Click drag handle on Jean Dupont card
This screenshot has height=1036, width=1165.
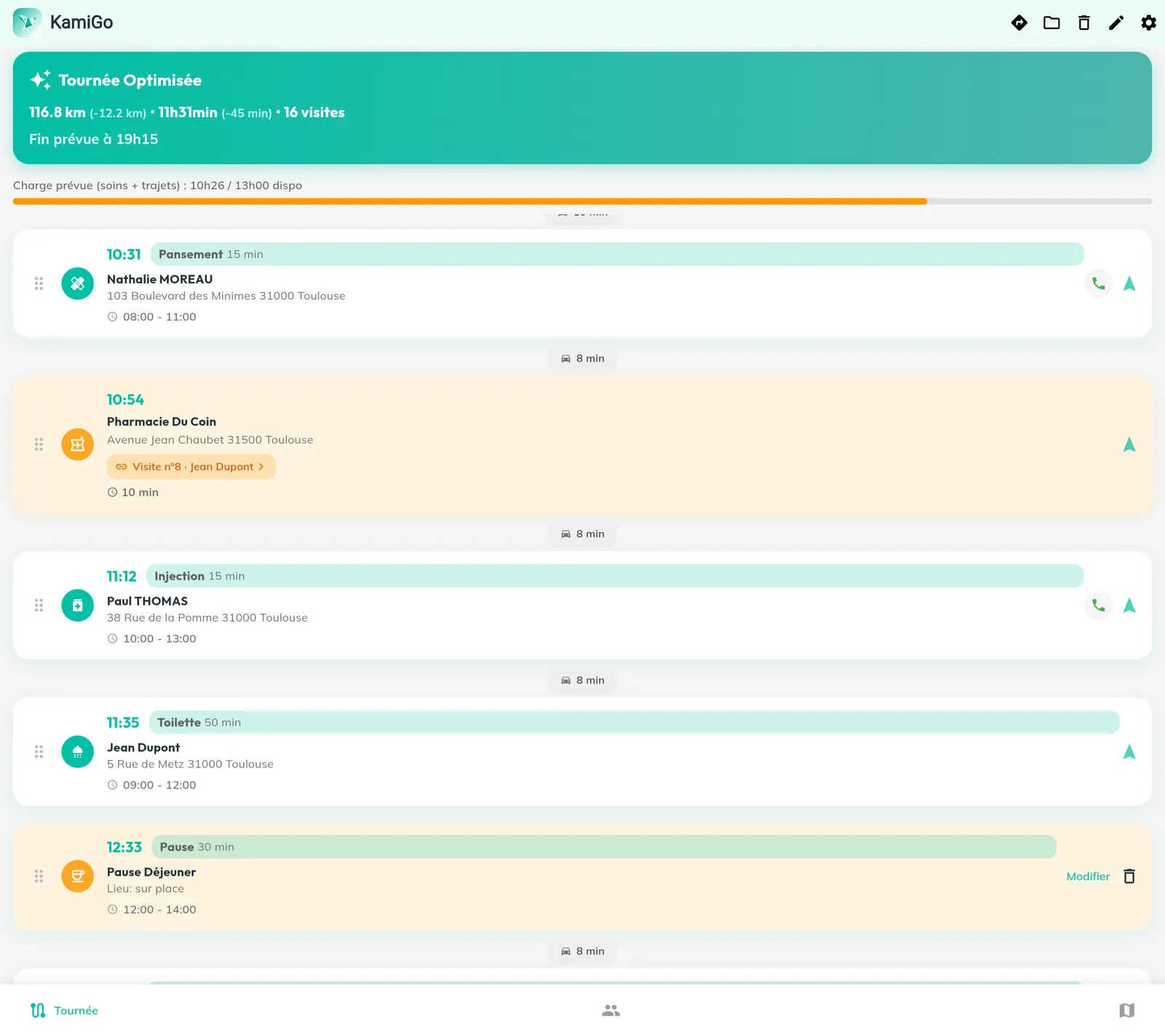tap(39, 752)
